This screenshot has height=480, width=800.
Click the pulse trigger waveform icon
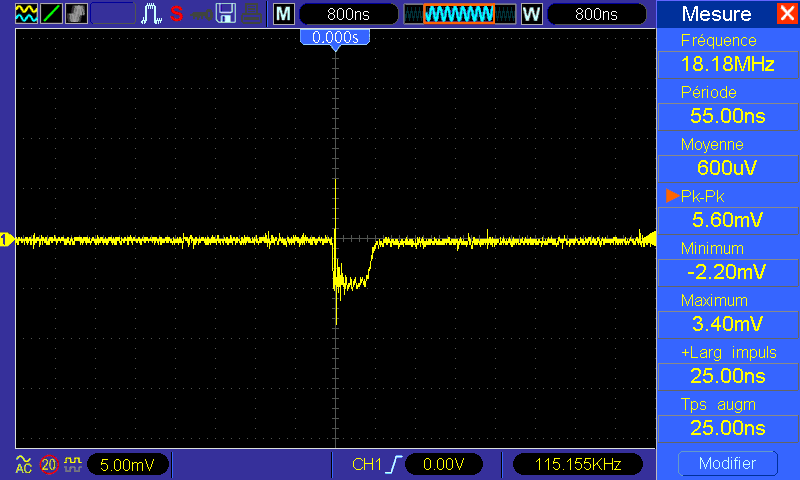click(x=153, y=14)
